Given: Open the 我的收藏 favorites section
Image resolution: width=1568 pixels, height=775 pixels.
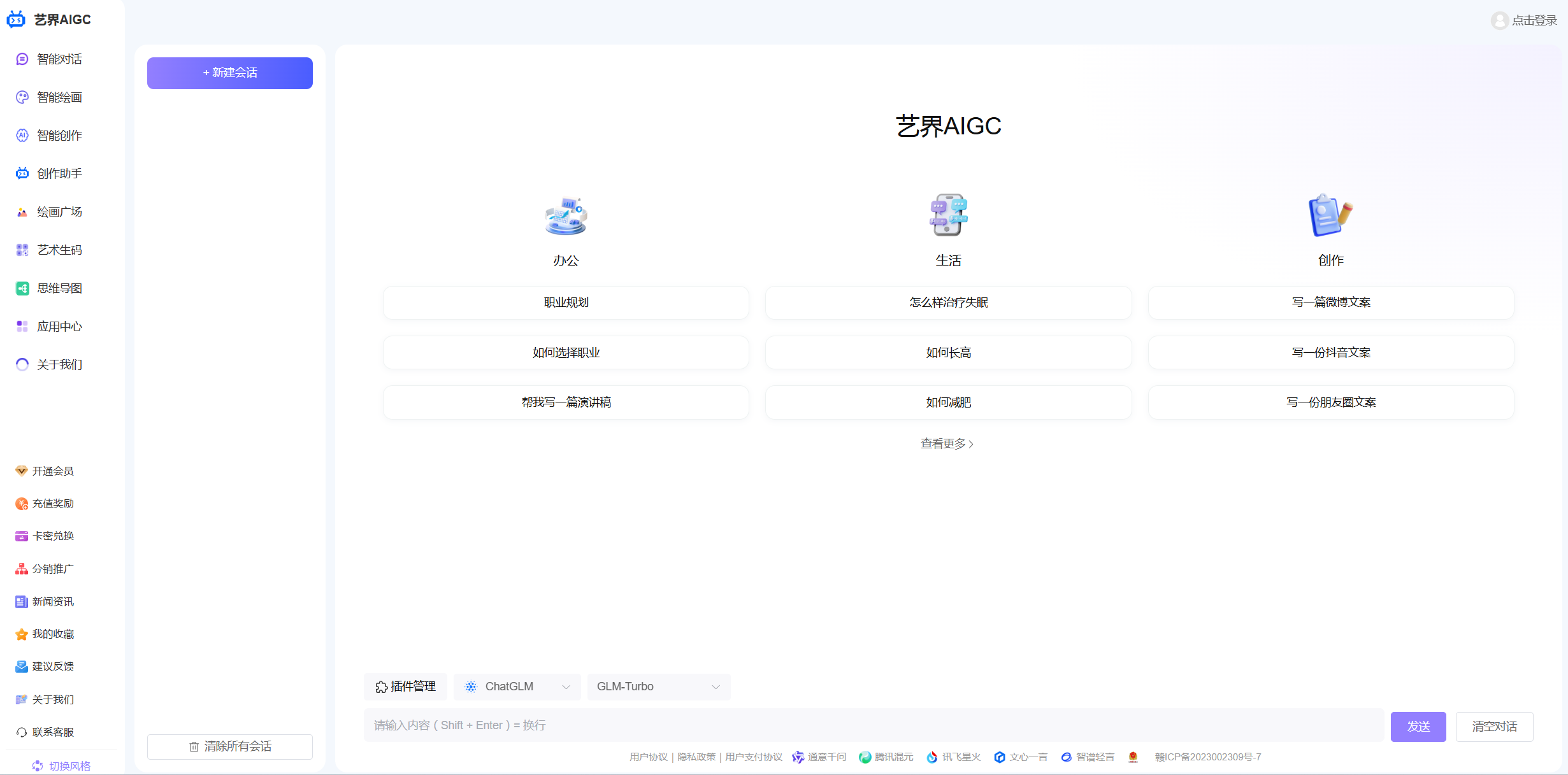Looking at the screenshot, I should click(52, 634).
